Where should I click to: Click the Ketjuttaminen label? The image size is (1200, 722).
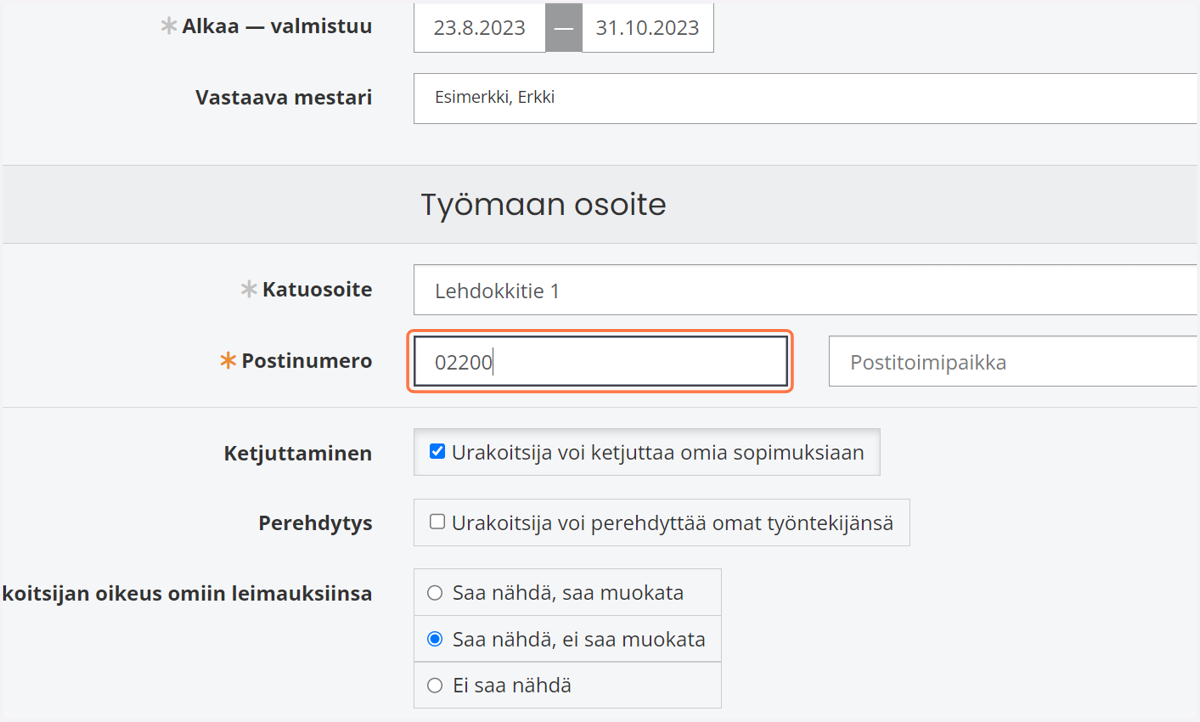click(x=298, y=453)
